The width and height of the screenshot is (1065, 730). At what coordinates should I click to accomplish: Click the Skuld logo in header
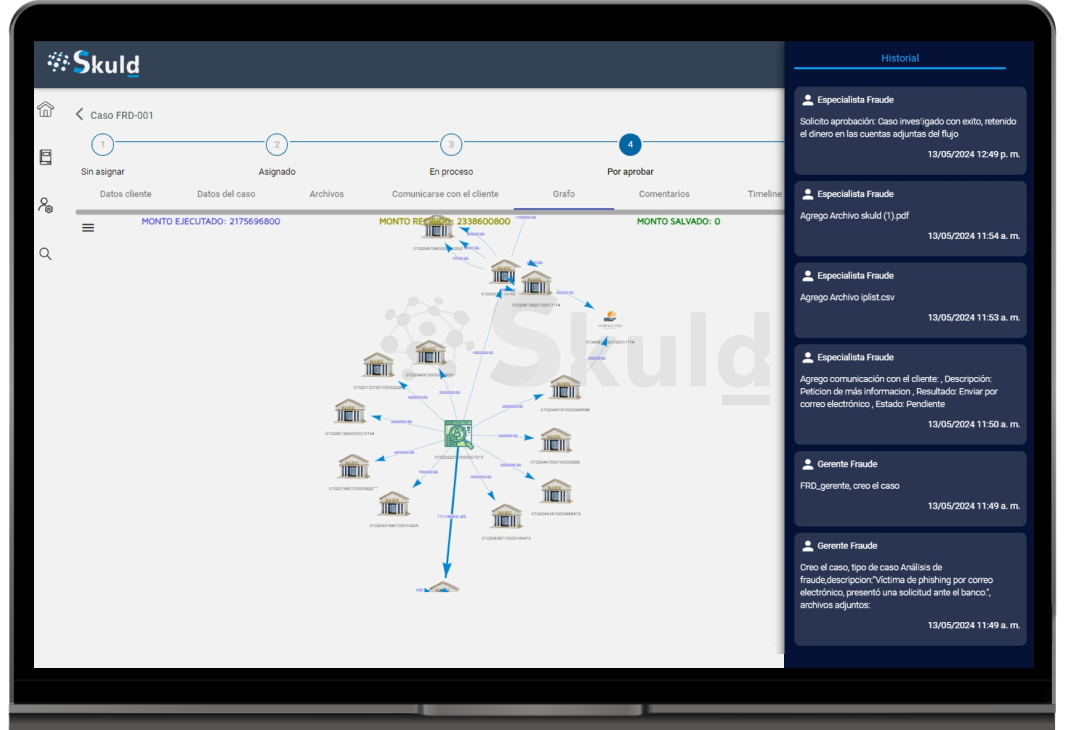[93, 63]
